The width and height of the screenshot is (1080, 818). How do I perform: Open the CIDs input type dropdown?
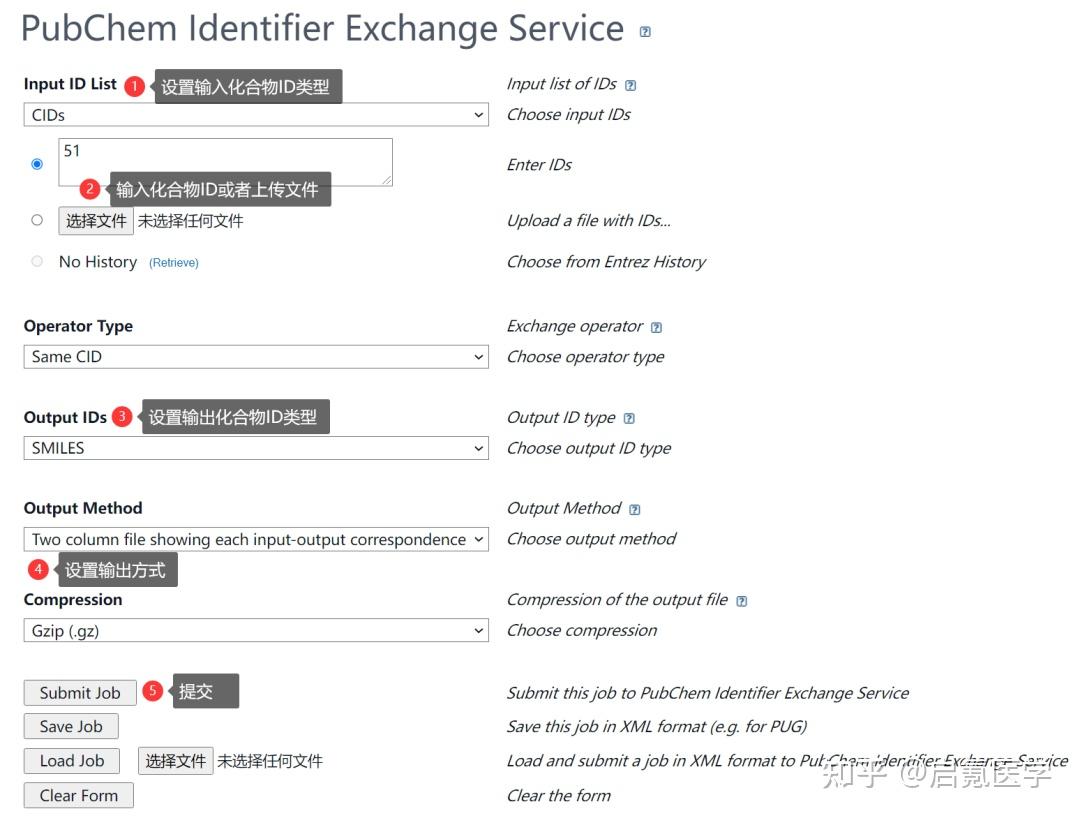coord(256,115)
